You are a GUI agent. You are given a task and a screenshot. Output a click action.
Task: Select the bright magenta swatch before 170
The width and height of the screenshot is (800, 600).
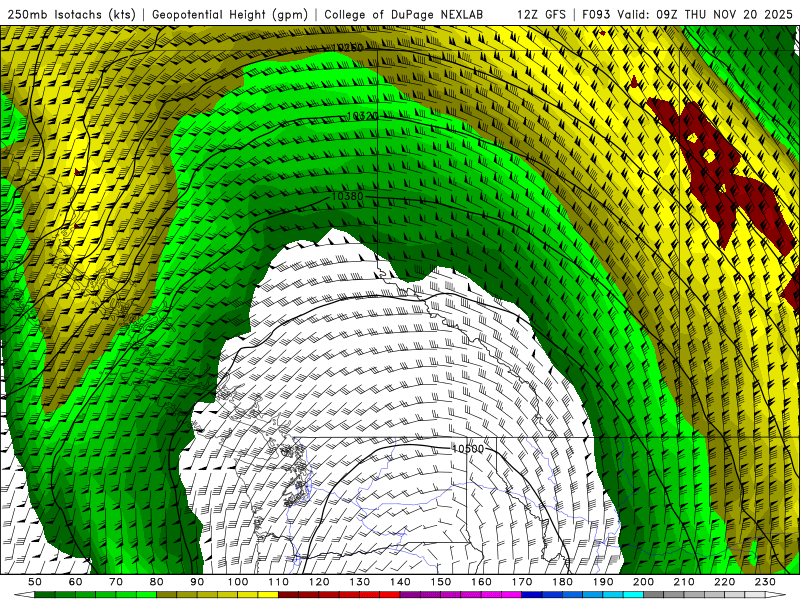512,595
